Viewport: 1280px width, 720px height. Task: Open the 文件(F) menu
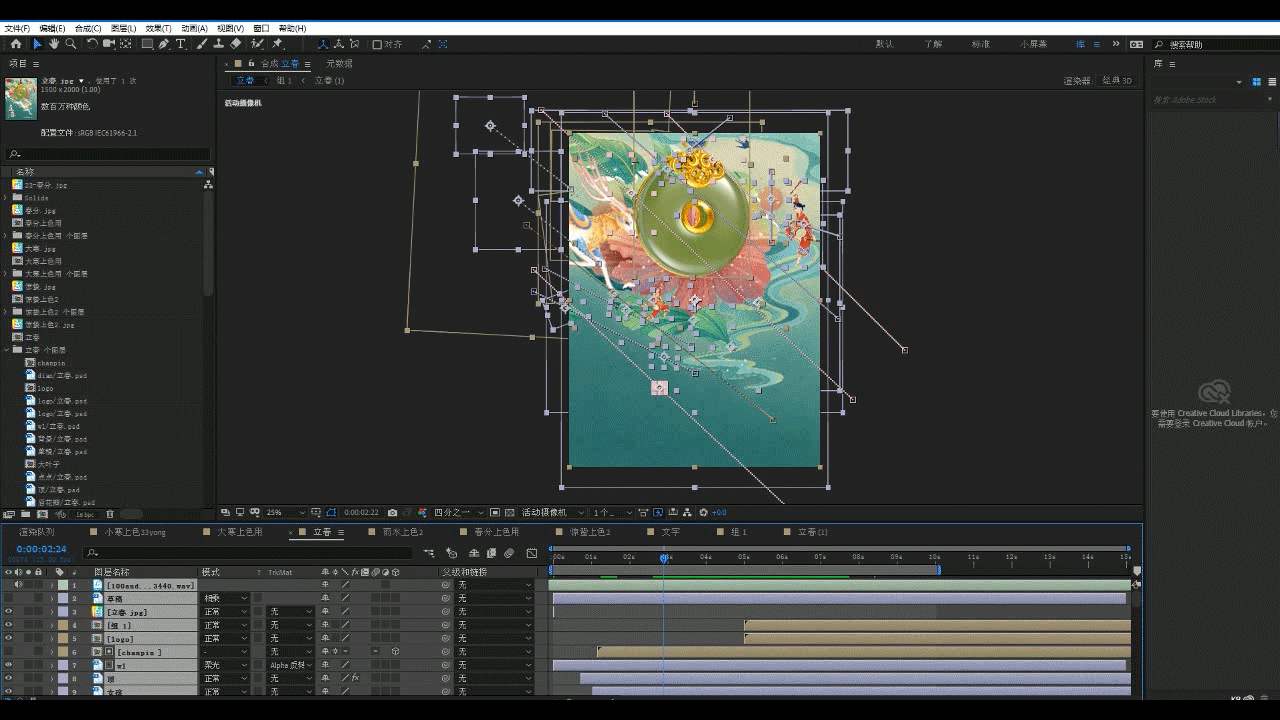click(17, 28)
